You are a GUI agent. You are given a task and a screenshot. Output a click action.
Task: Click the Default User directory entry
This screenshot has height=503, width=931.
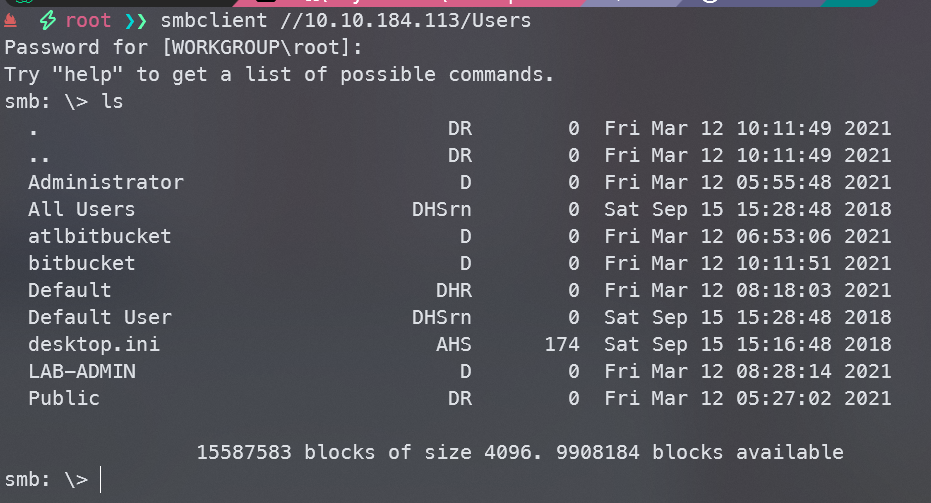pyautogui.click(x=100, y=317)
